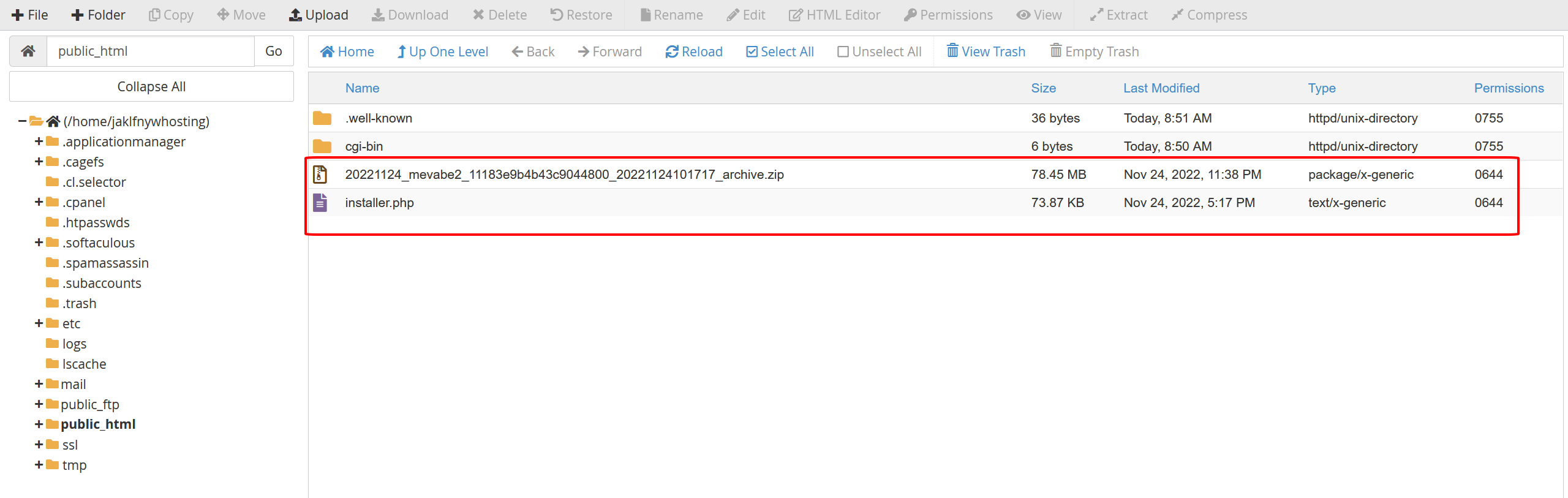
Task: Sort files by Size column
Action: coord(1043,88)
